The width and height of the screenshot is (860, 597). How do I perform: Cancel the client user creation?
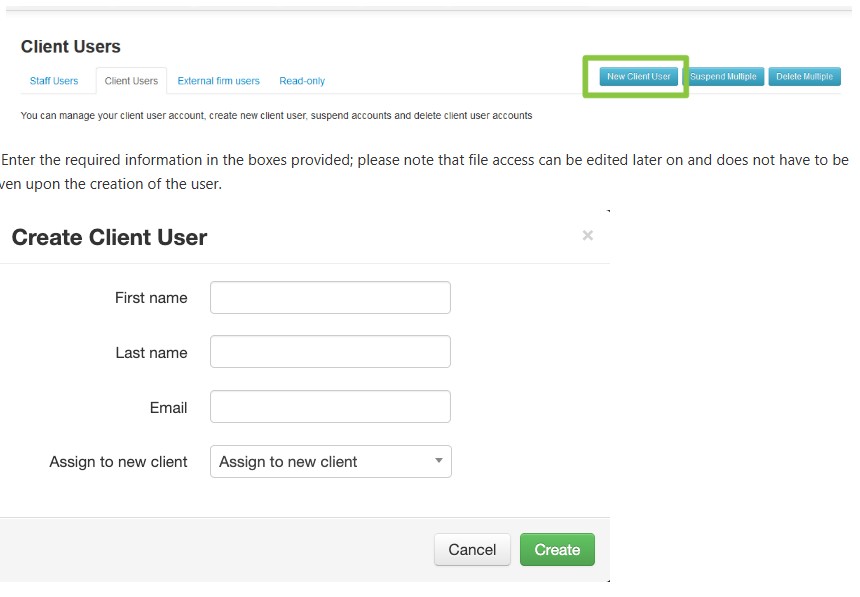[x=472, y=550]
